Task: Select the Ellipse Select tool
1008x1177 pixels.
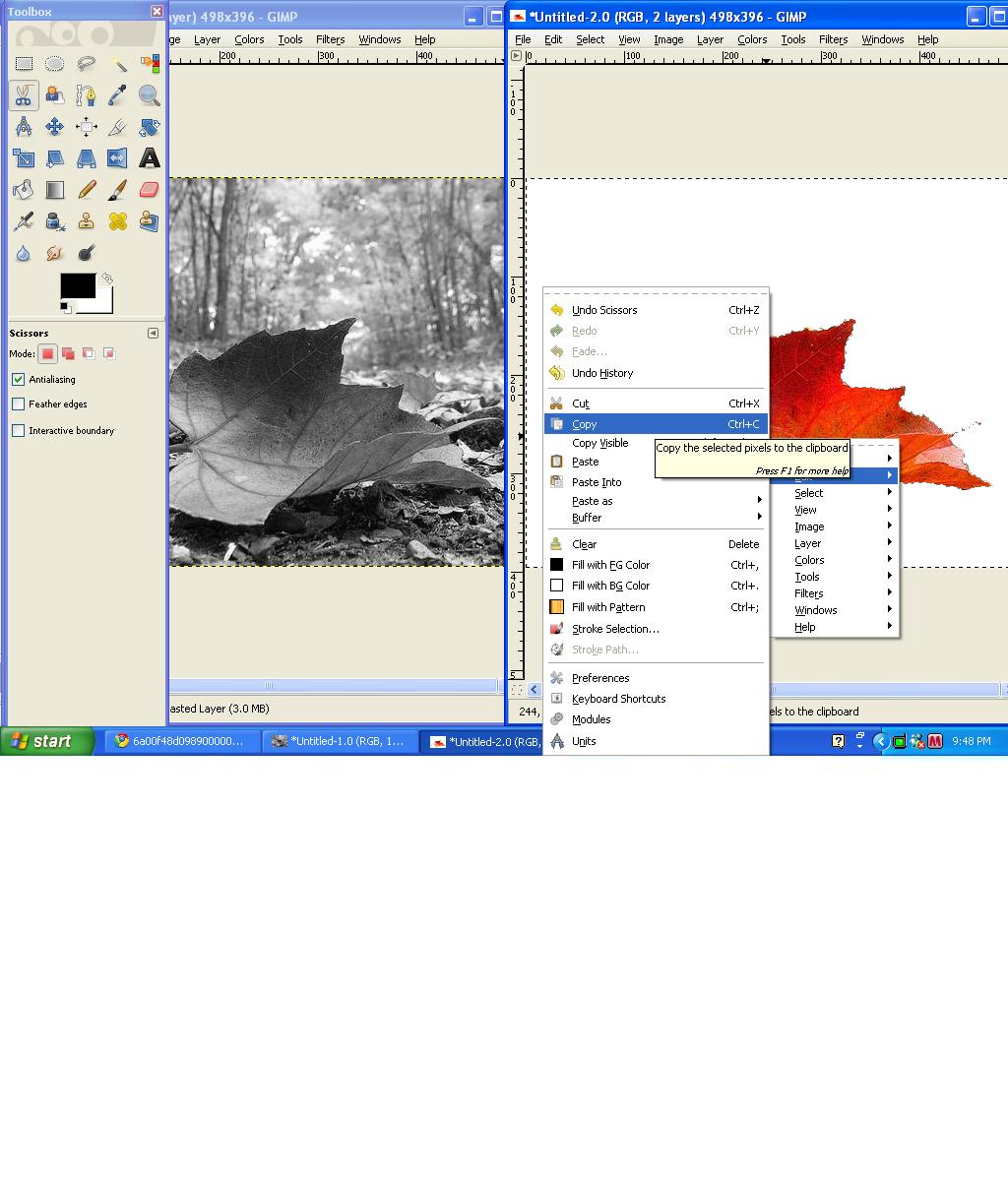Action: tap(55, 64)
